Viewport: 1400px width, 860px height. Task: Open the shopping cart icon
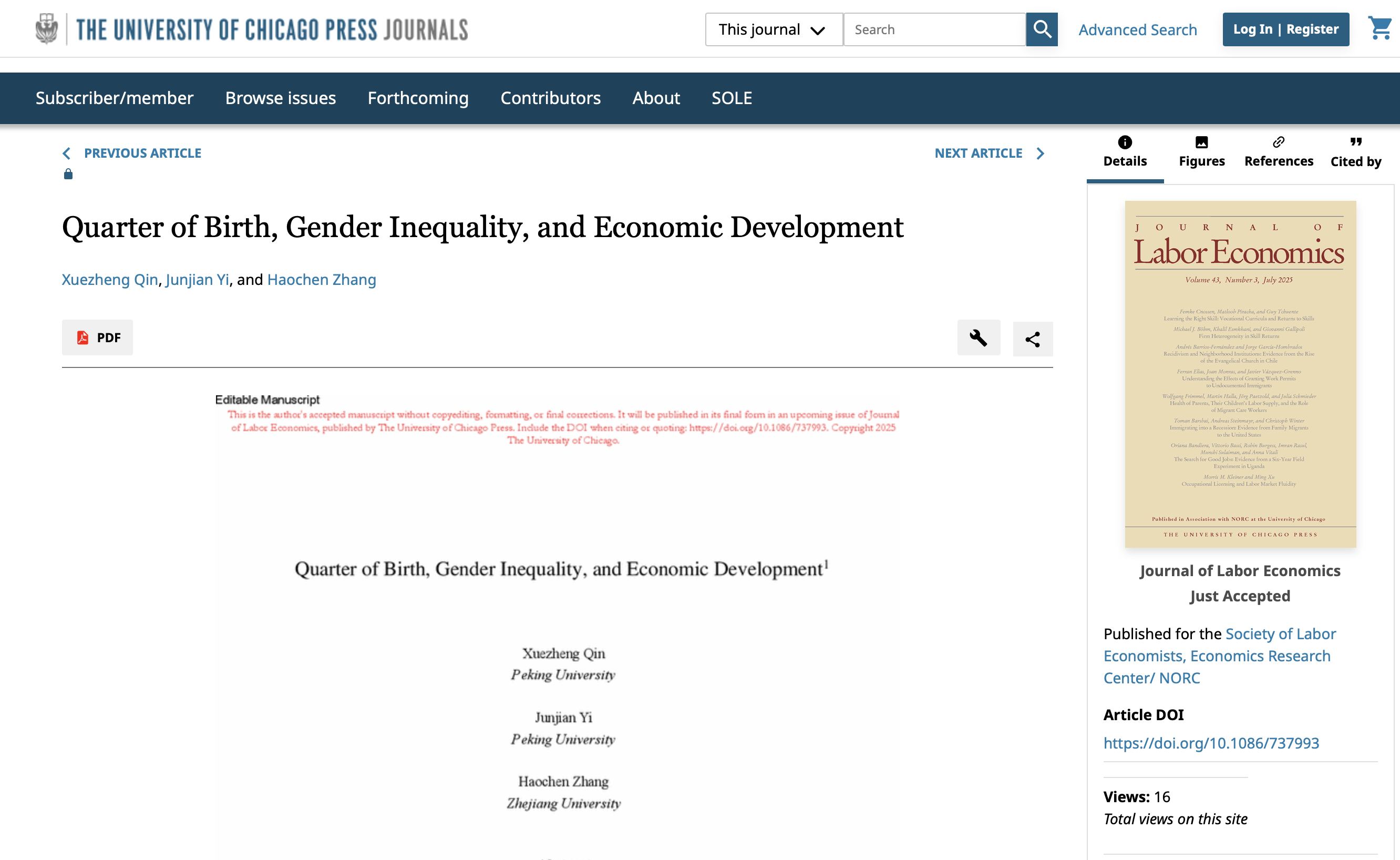(1380, 28)
